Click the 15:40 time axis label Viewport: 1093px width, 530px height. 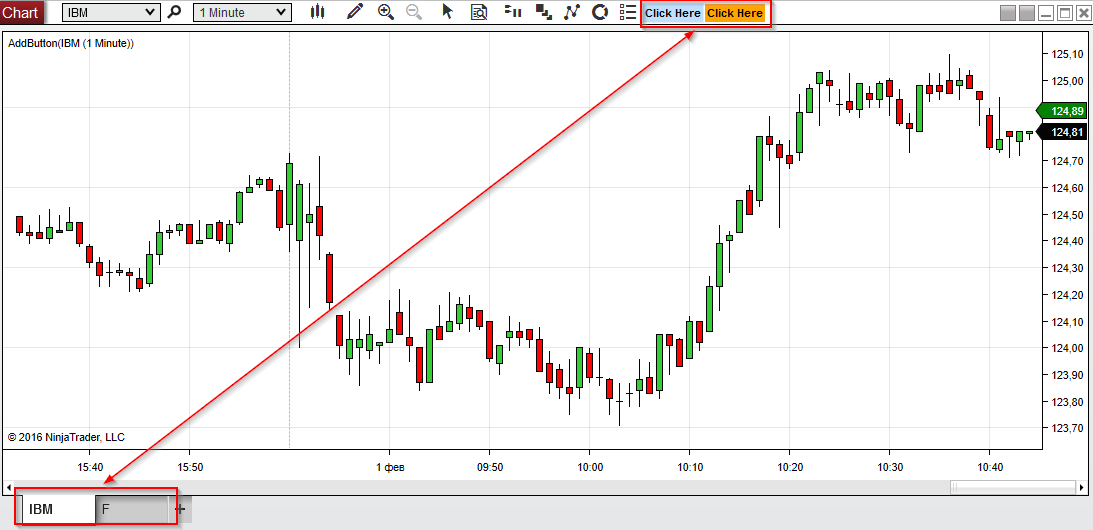tap(90, 467)
